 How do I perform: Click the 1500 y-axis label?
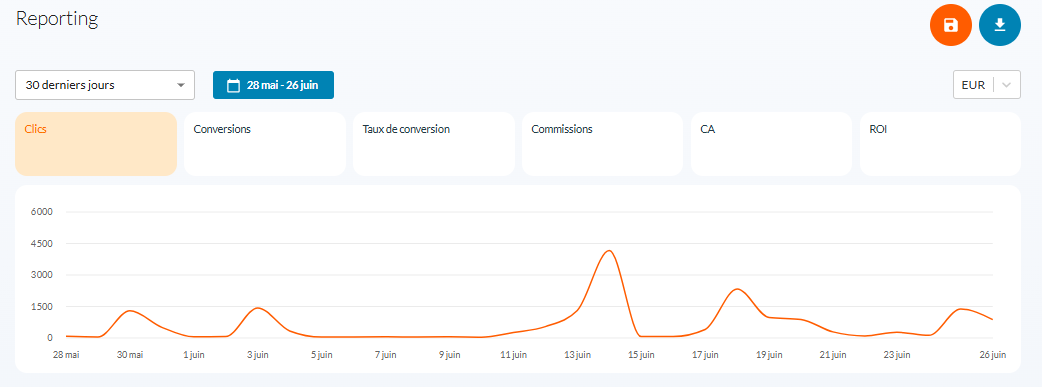pos(41,307)
